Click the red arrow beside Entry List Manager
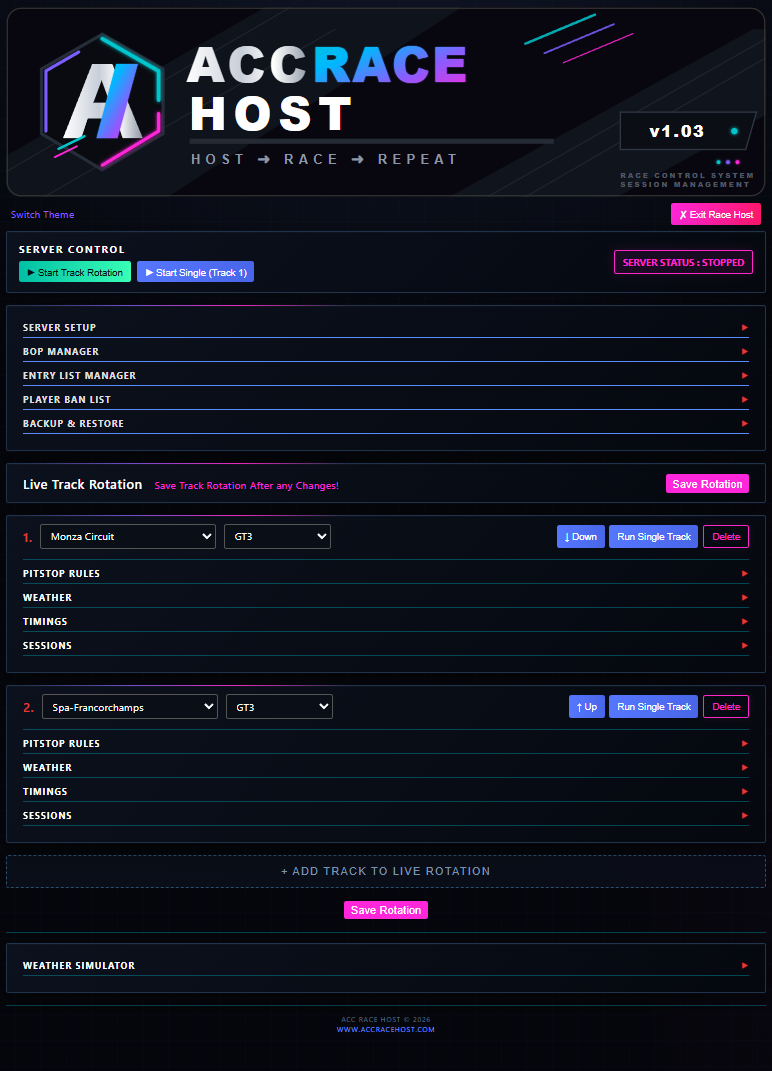This screenshot has width=772, height=1071. click(x=745, y=376)
